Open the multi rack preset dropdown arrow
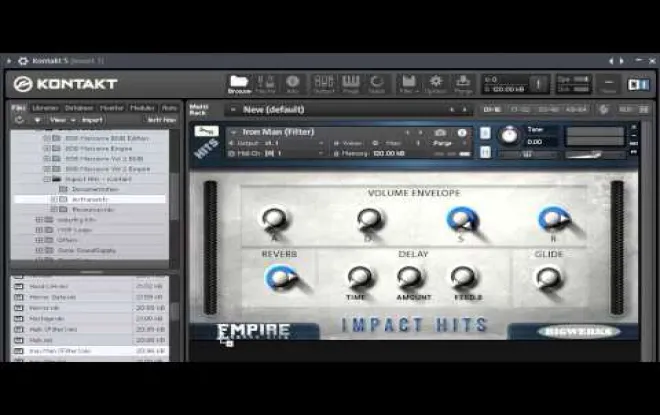The height and width of the screenshot is (415, 660). tap(233, 109)
